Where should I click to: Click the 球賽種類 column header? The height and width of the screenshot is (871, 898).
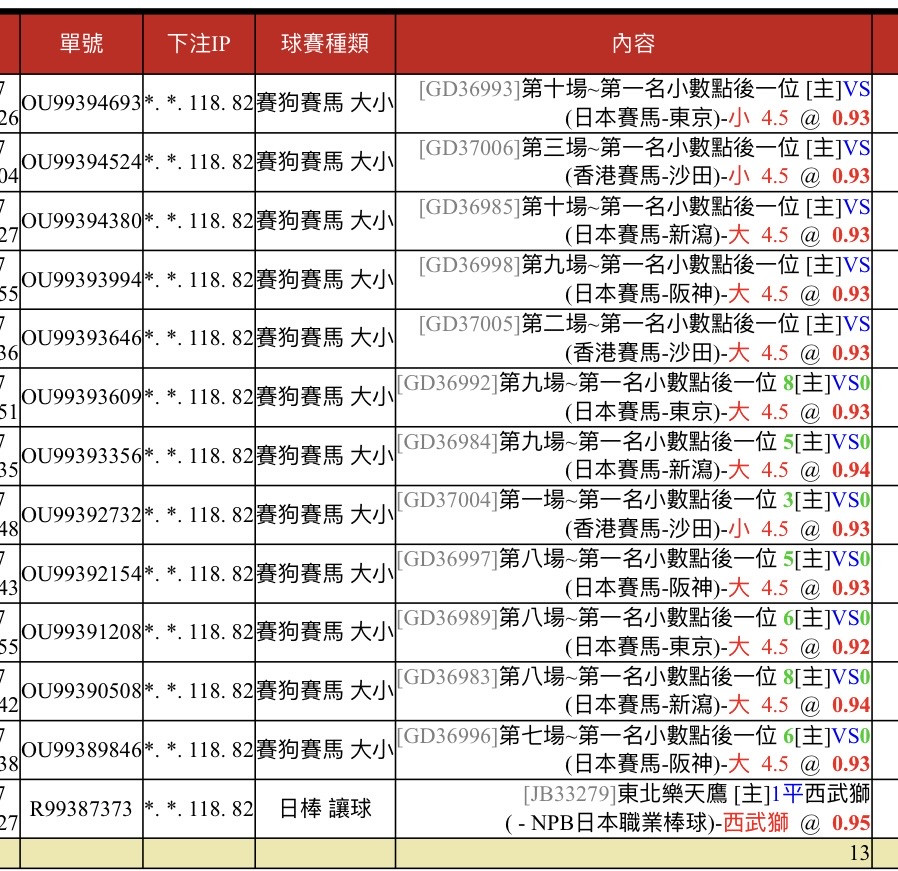click(325, 44)
